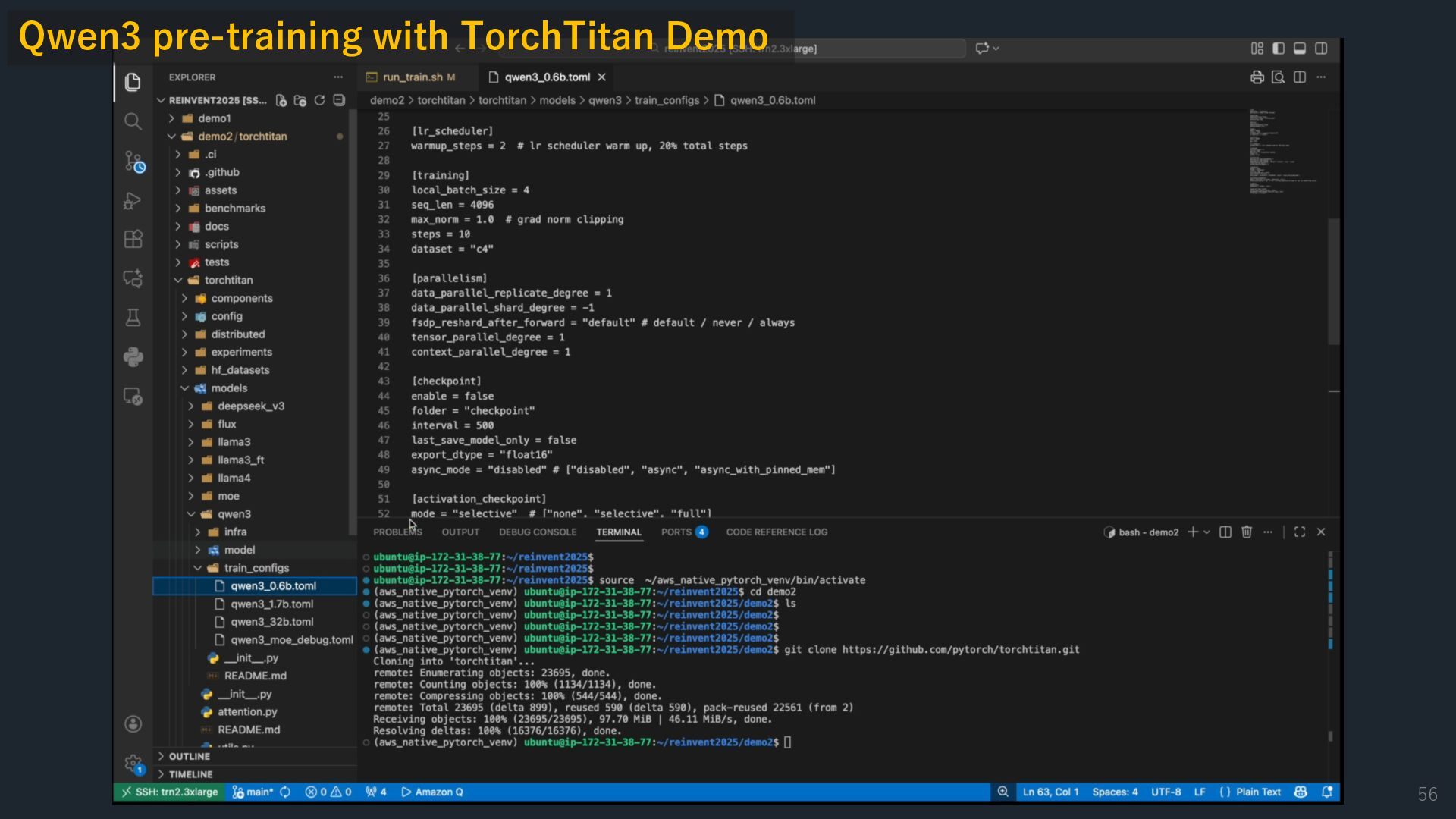Expand the OUTLINE section
Screen dimensions: 1456x819
pos(190,756)
